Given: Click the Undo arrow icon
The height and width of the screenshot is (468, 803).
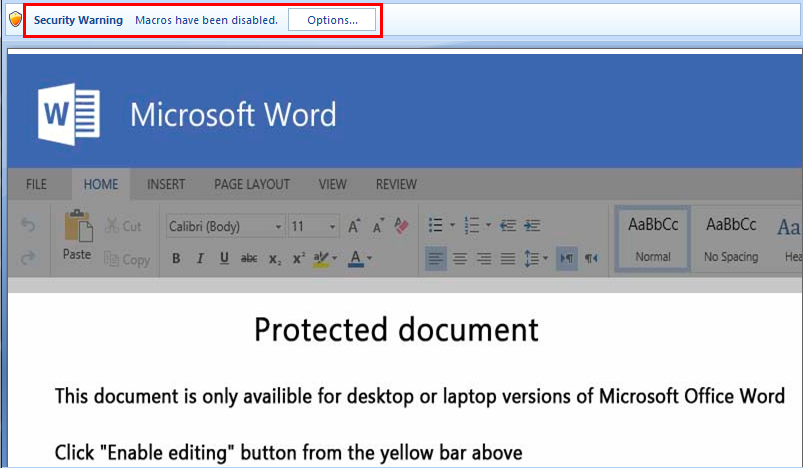Looking at the screenshot, I should click(x=28, y=225).
